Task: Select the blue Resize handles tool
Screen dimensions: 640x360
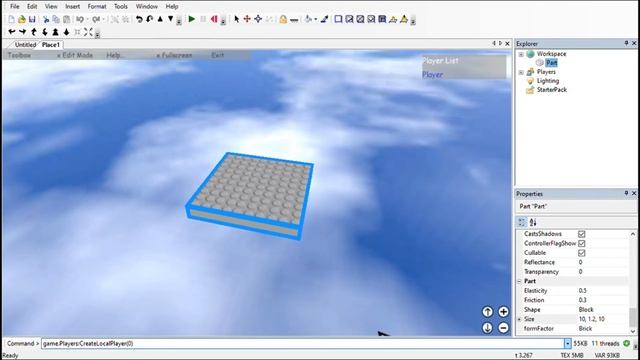Action: pyautogui.click(x=258, y=19)
